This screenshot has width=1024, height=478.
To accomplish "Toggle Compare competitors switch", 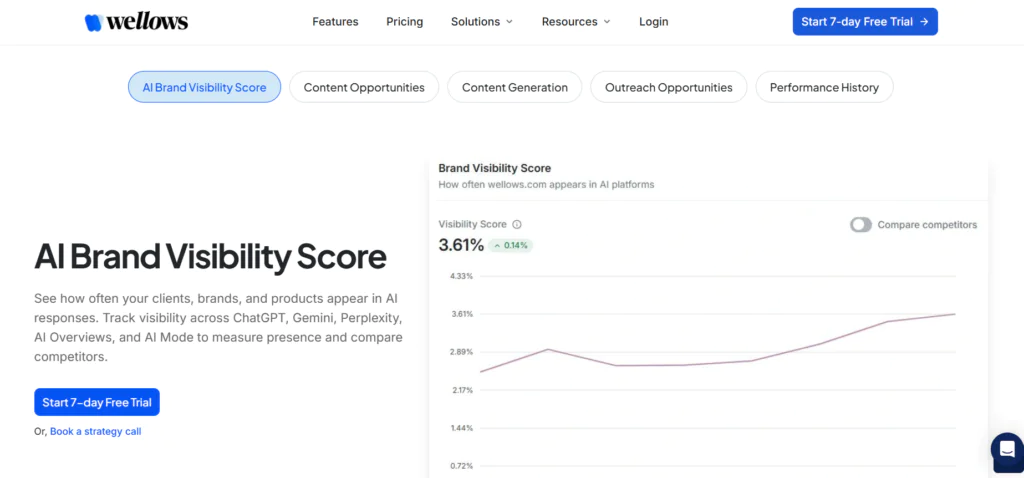I will point(860,225).
